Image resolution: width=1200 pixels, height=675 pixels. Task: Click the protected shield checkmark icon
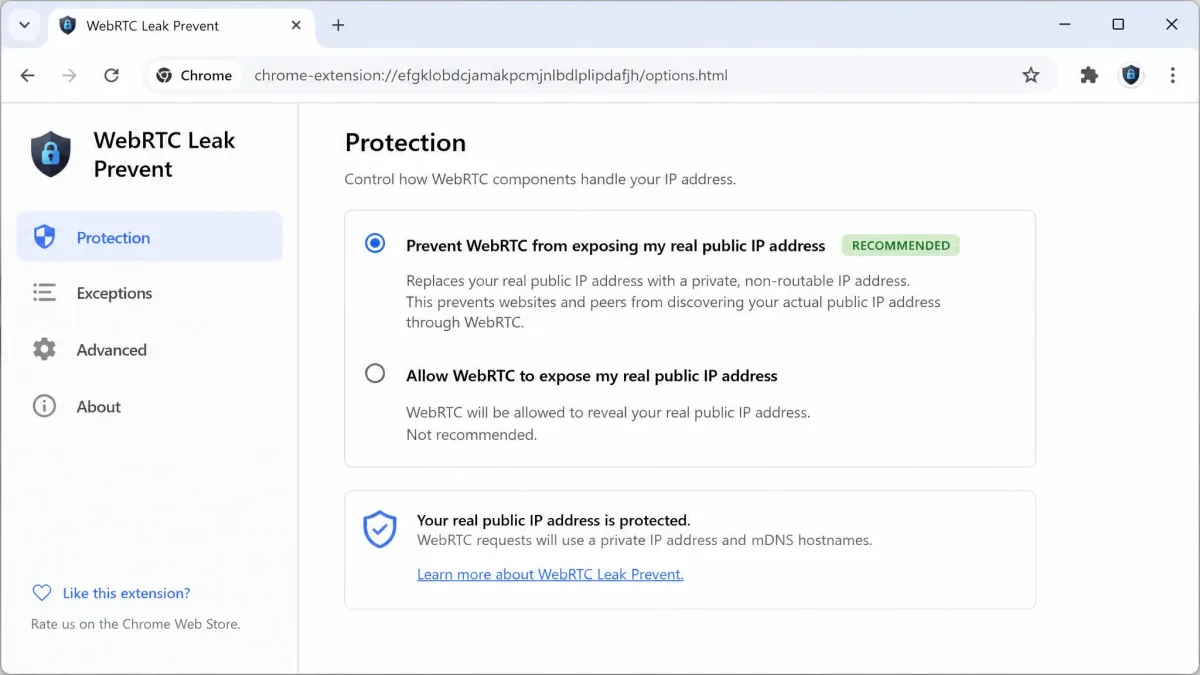tap(380, 529)
